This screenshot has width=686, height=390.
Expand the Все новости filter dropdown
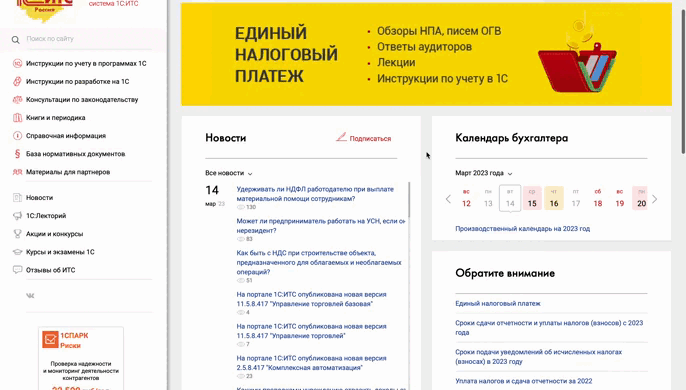tap(228, 173)
